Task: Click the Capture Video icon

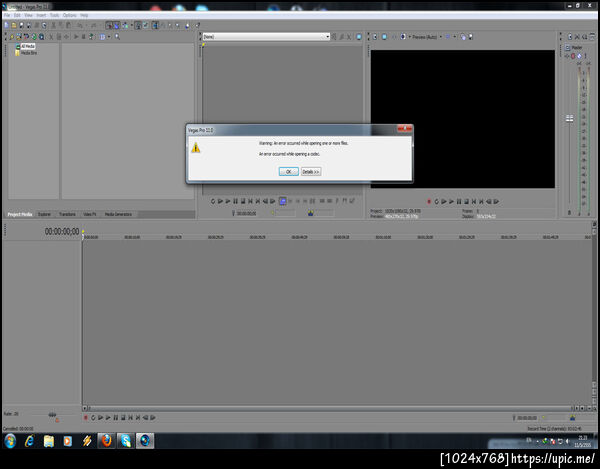Action: [x=26, y=37]
